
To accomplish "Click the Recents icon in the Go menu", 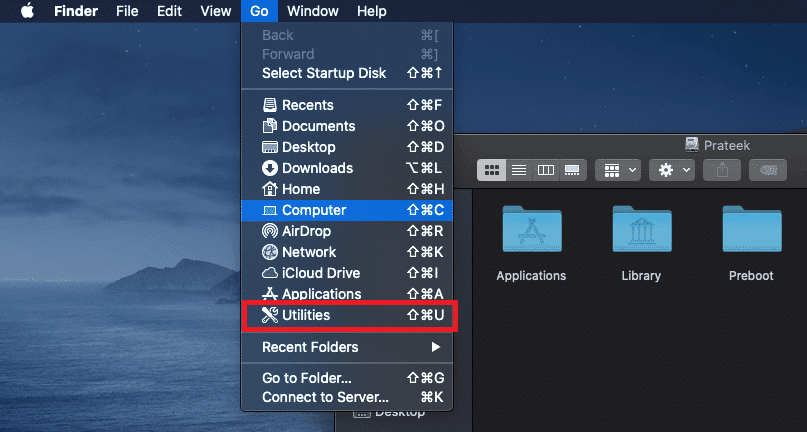I will click(270, 105).
